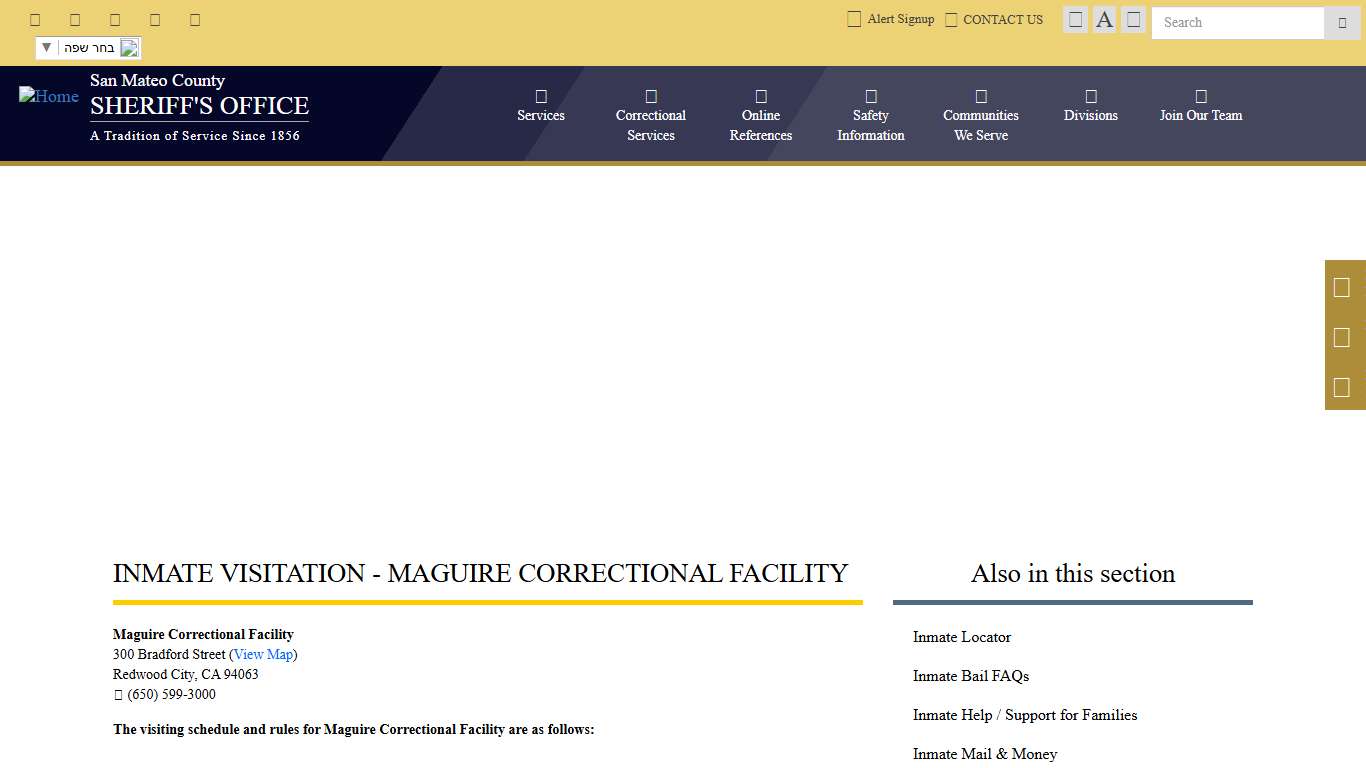The width and height of the screenshot is (1366, 768).
Task: Open the language selector dropdown
Action: point(88,47)
